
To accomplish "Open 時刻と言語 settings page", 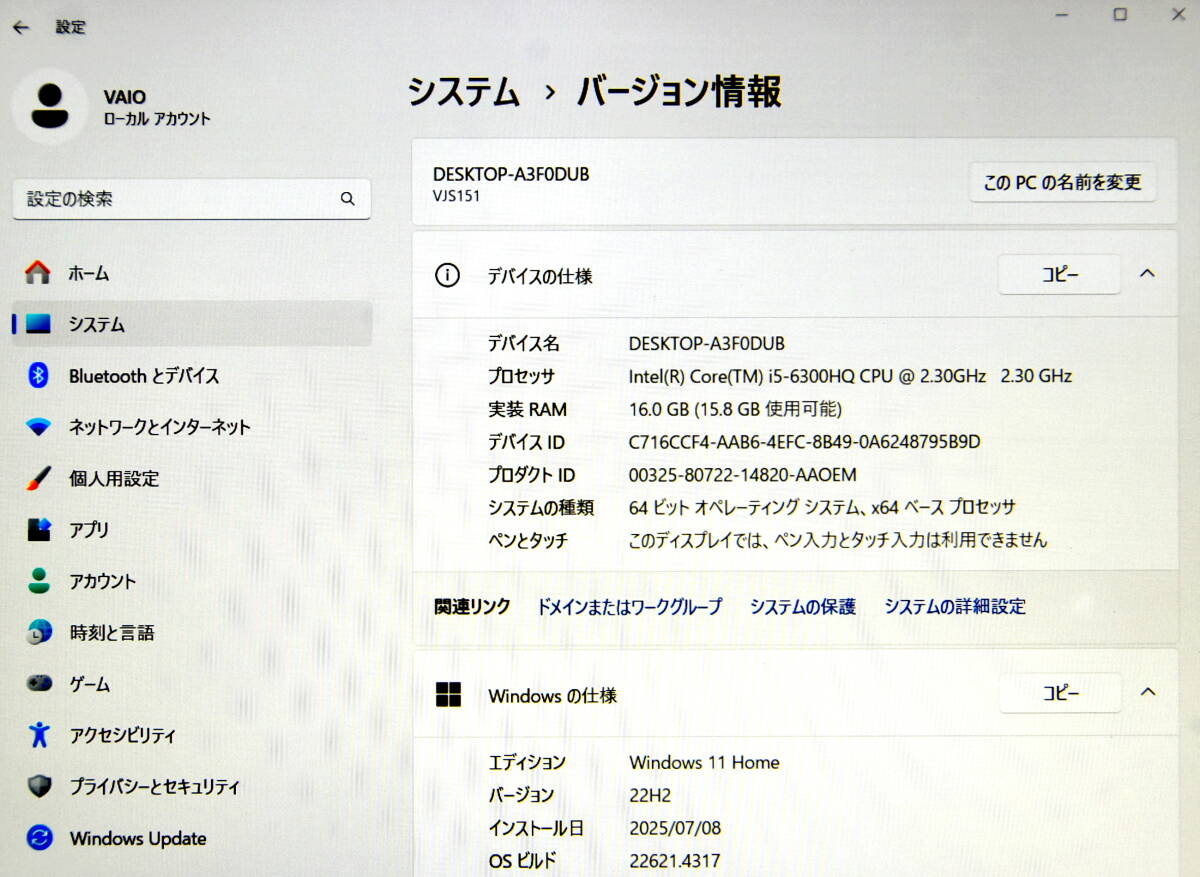I will click(192, 633).
